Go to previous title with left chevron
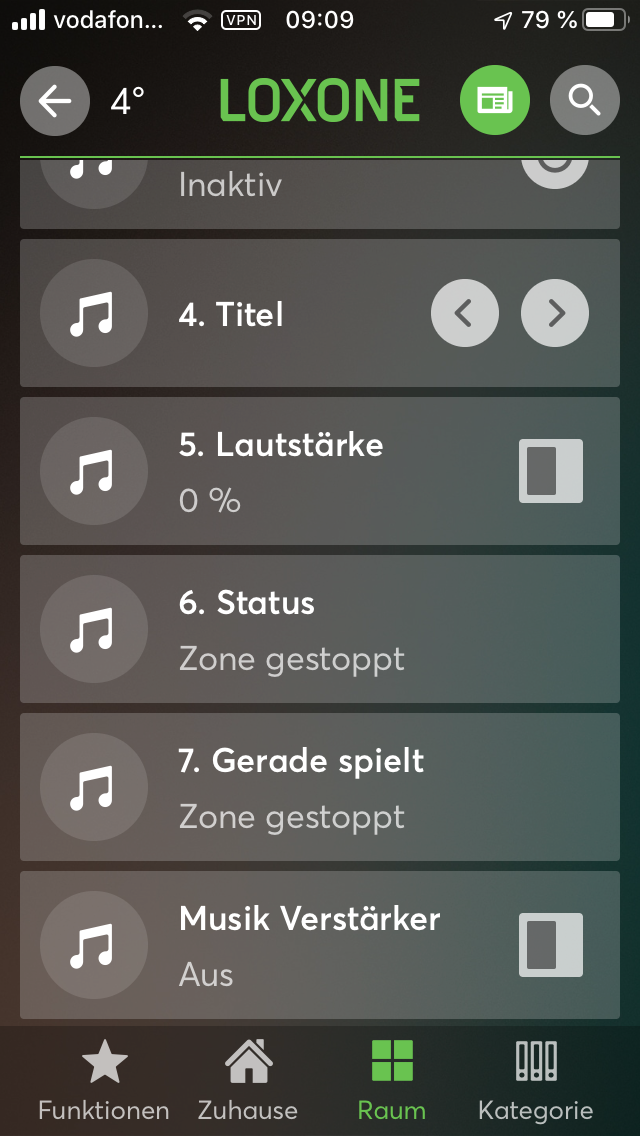 pyautogui.click(x=464, y=314)
